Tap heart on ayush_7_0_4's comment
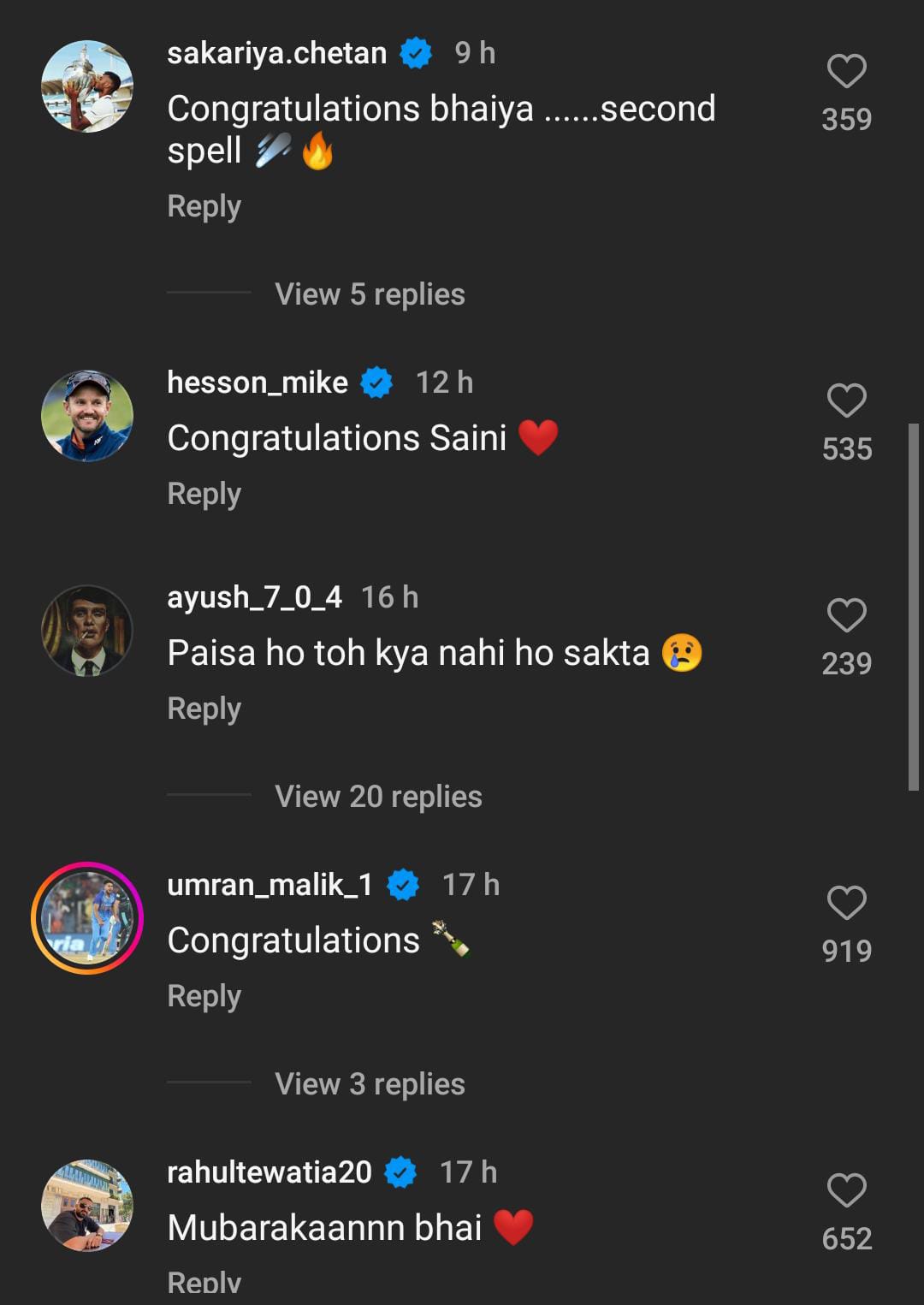924x1305 pixels. coord(846,616)
